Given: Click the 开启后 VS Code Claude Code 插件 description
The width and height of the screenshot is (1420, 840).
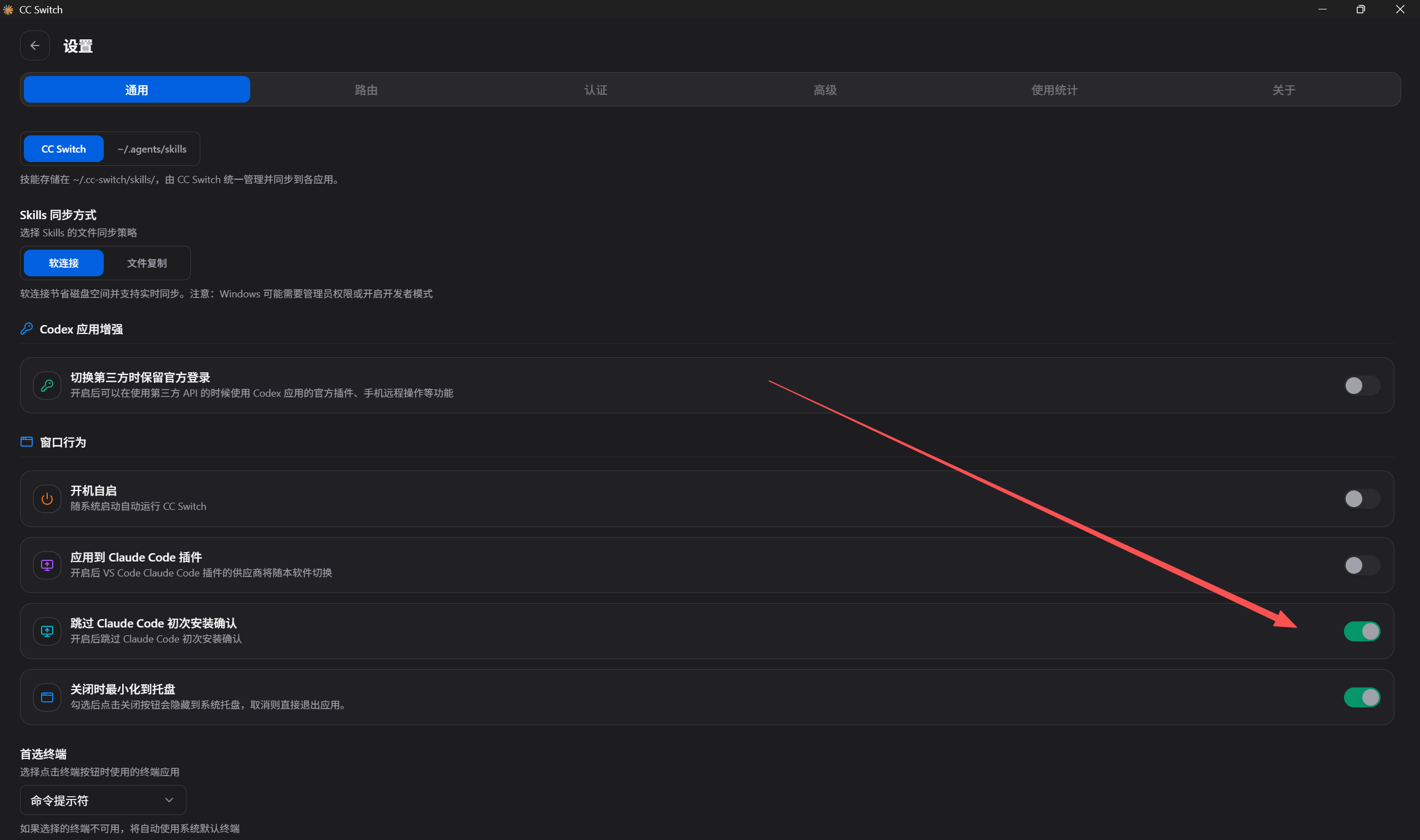Looking at the screenshot, I should click(x=201, y=573).
